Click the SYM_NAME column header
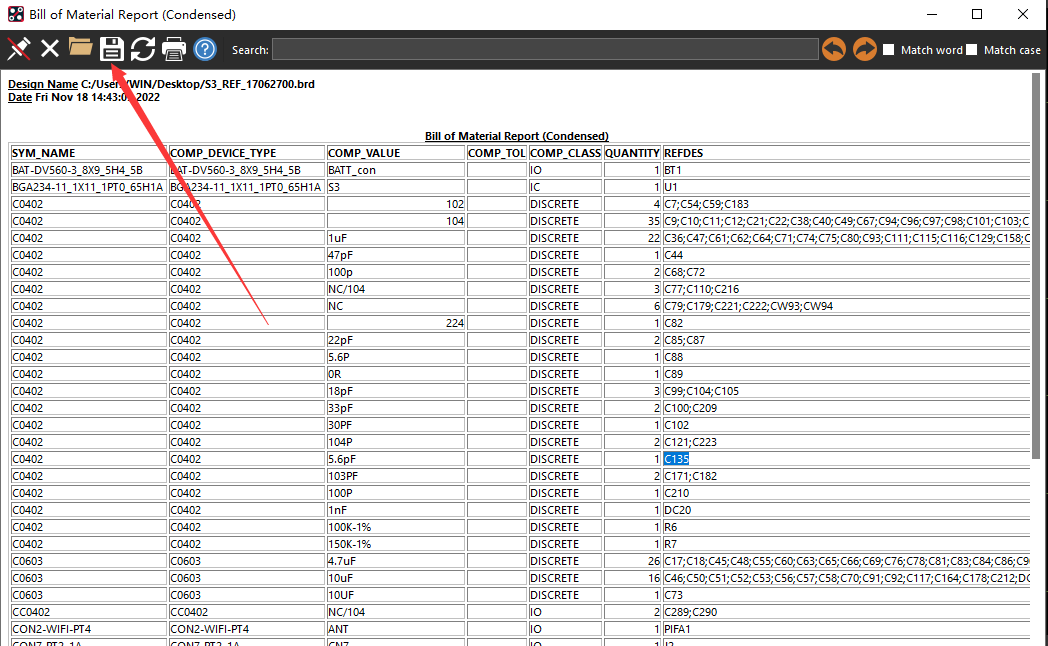Viewport: 1048px width, 646px height. coord(88,153)
